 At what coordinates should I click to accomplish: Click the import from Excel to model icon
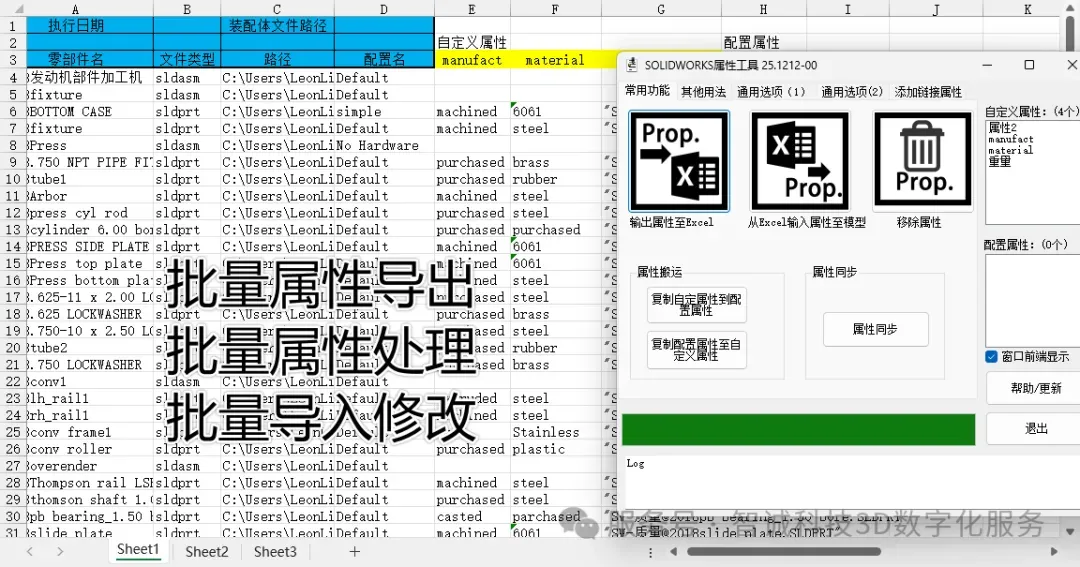coord(800,160)
